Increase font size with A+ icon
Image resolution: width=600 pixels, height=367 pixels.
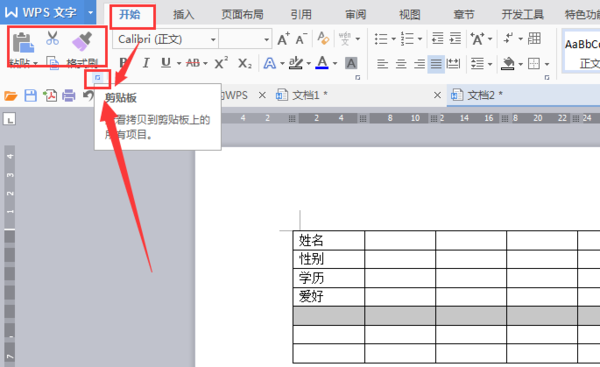(283, 39)
